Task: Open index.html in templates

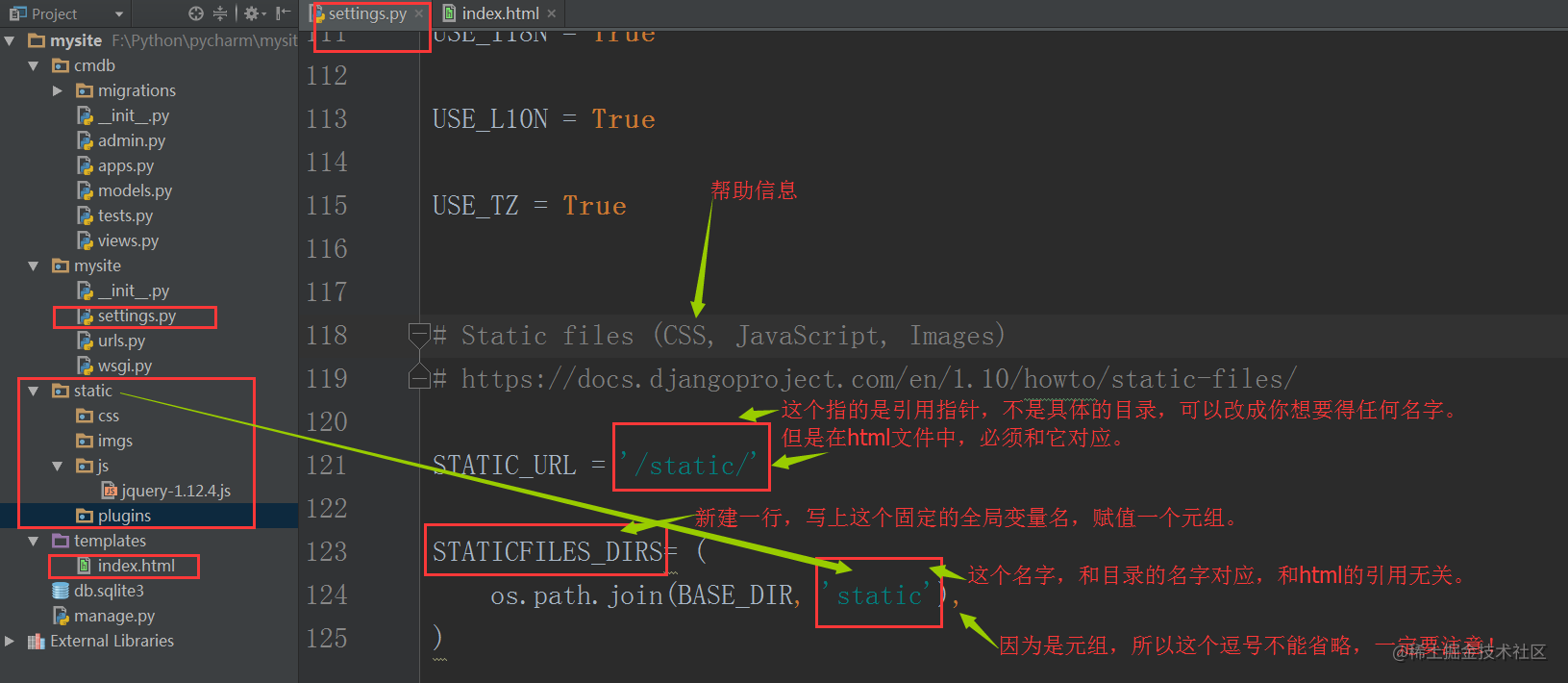Action: (x=136, y=566)
